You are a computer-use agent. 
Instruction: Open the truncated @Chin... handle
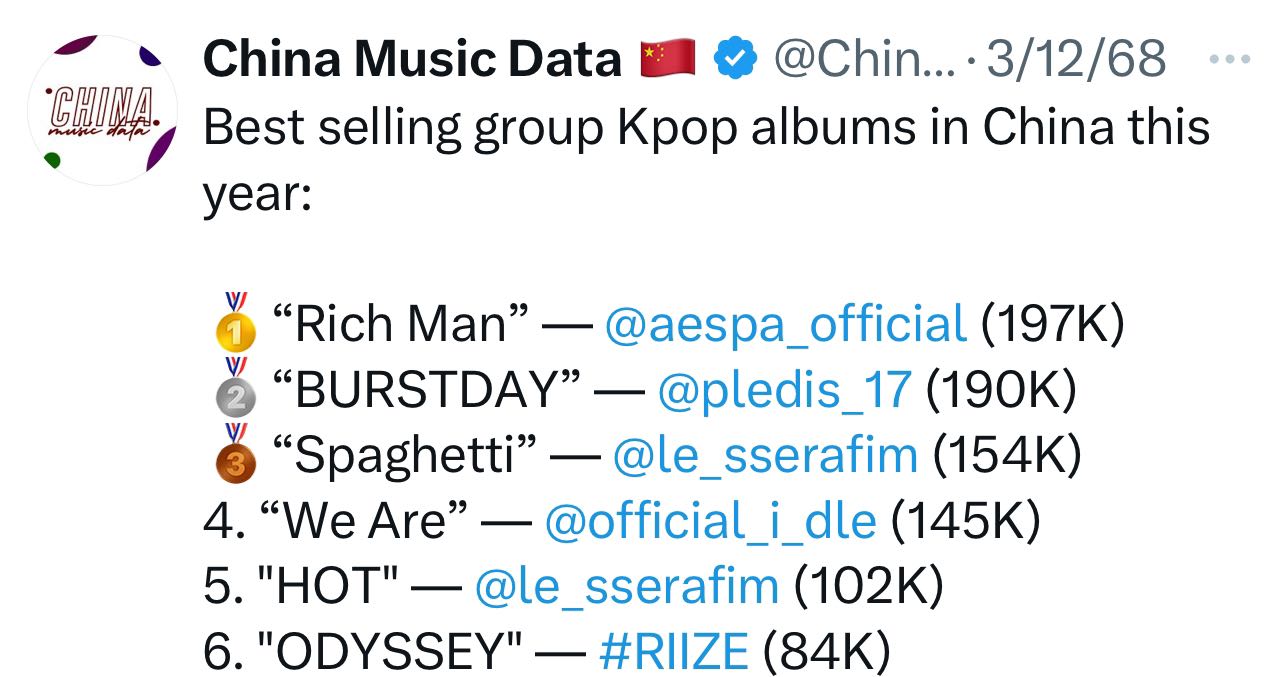pos(867,60)
